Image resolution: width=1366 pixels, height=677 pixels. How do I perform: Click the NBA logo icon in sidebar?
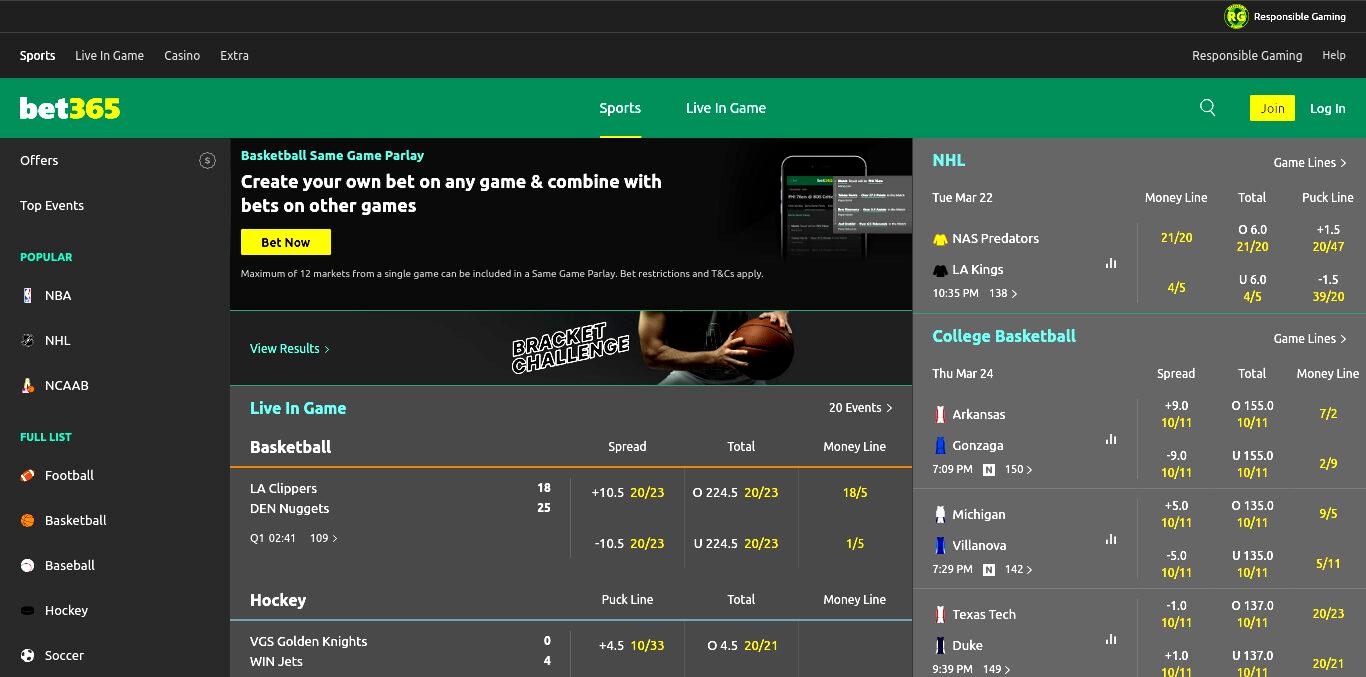pyautogui.click(x=28, y=295)
